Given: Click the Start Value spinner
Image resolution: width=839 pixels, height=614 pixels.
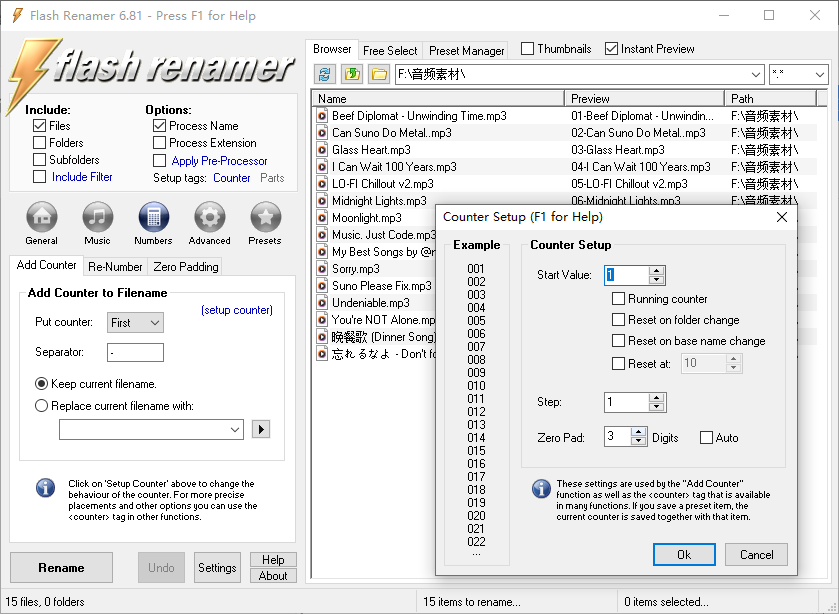Looking at the screenshot, I should [x=656, y=275].
